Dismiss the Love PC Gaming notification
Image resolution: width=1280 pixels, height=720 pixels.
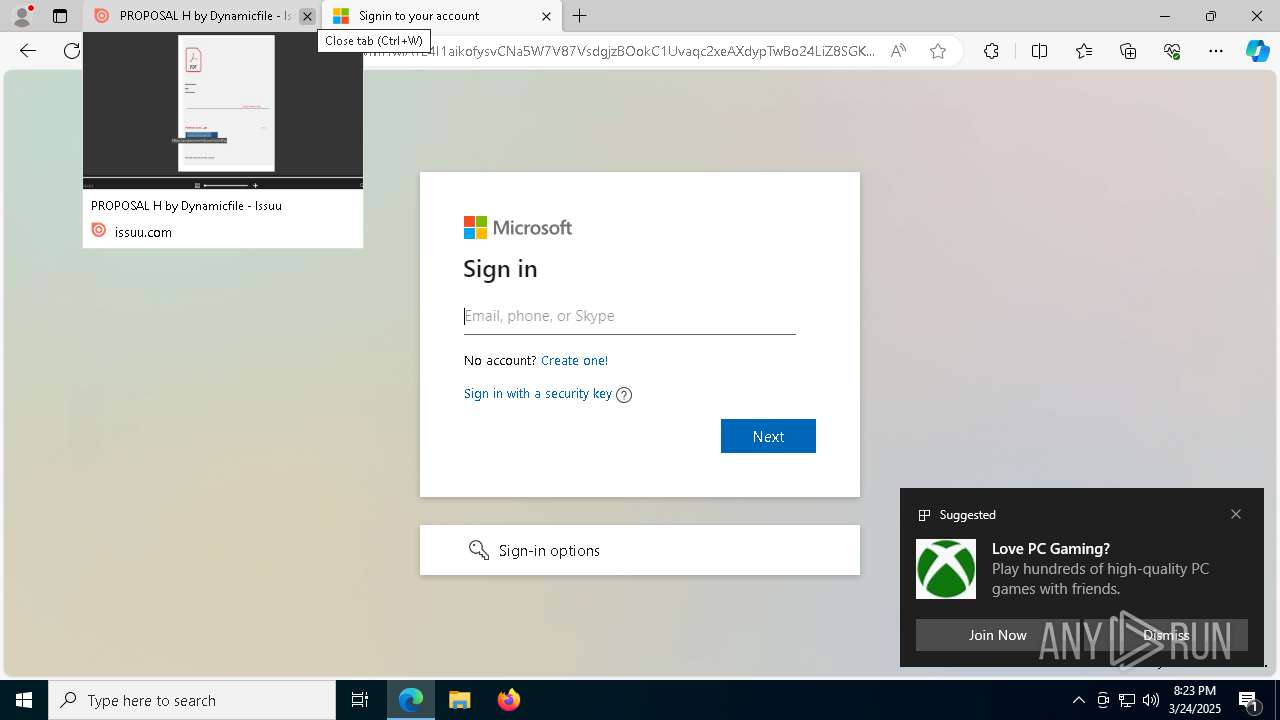tap(1166, 635)
